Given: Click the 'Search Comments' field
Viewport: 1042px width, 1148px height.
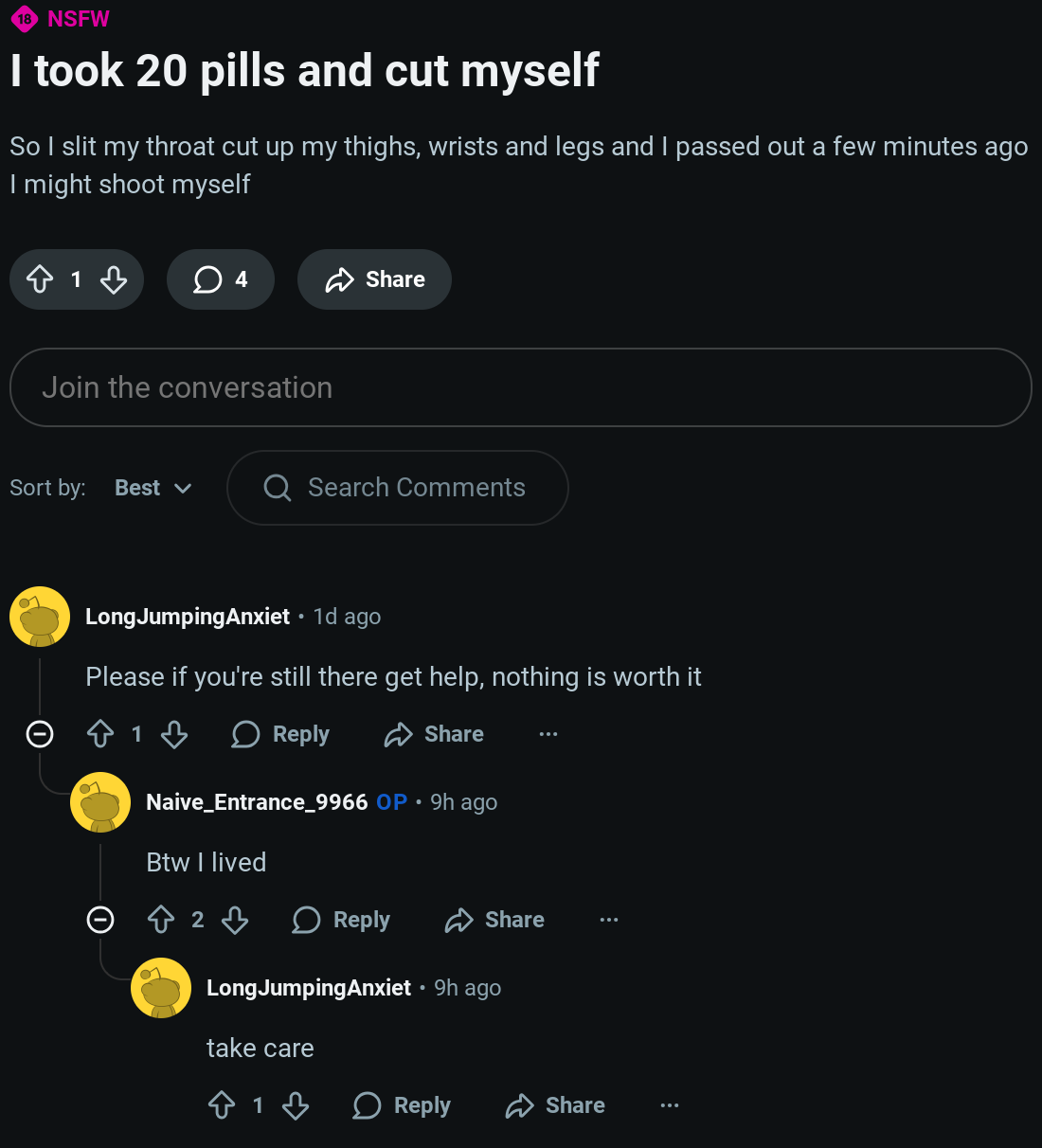Looking at the screenshot, I should pos(416,488).
